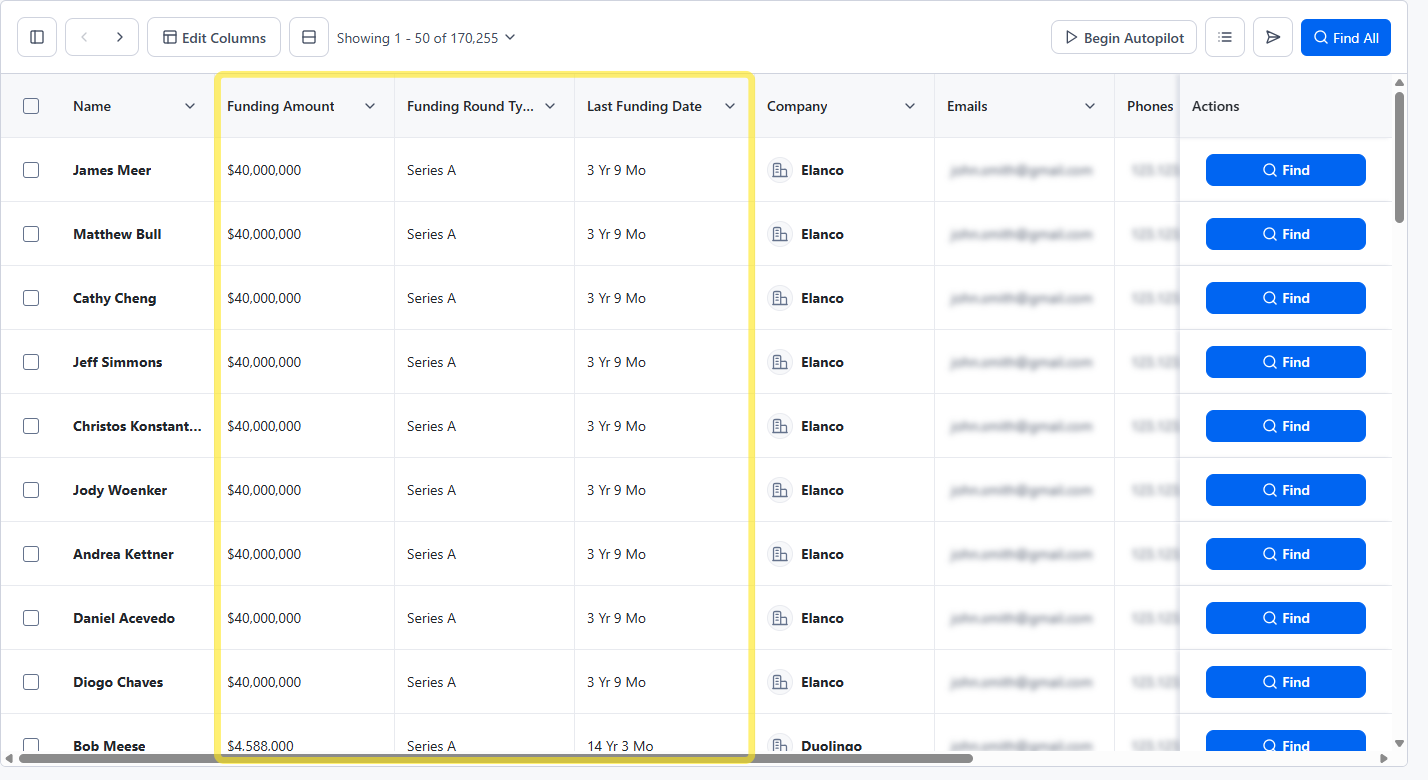
Task: Find contact for Diogo Chaves
Action: point(1286,682)
